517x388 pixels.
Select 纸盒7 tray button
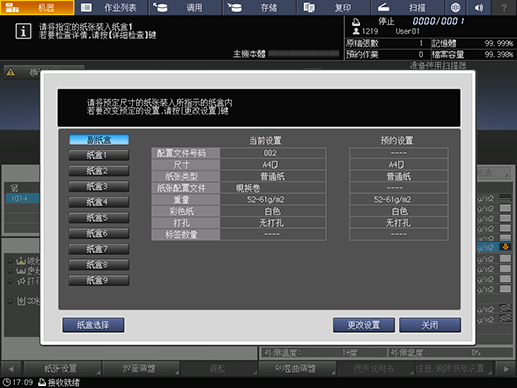(x=99, y=249)
